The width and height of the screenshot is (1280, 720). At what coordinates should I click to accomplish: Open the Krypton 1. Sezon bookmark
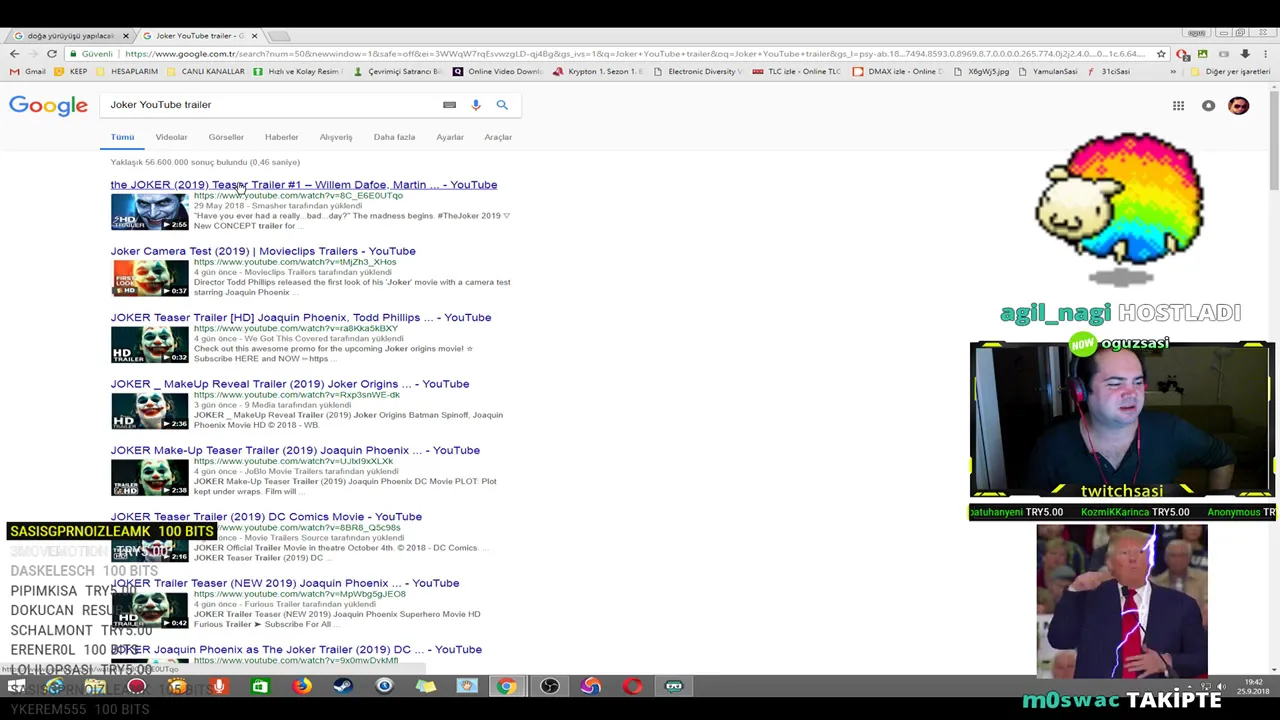tap(599, 71)
